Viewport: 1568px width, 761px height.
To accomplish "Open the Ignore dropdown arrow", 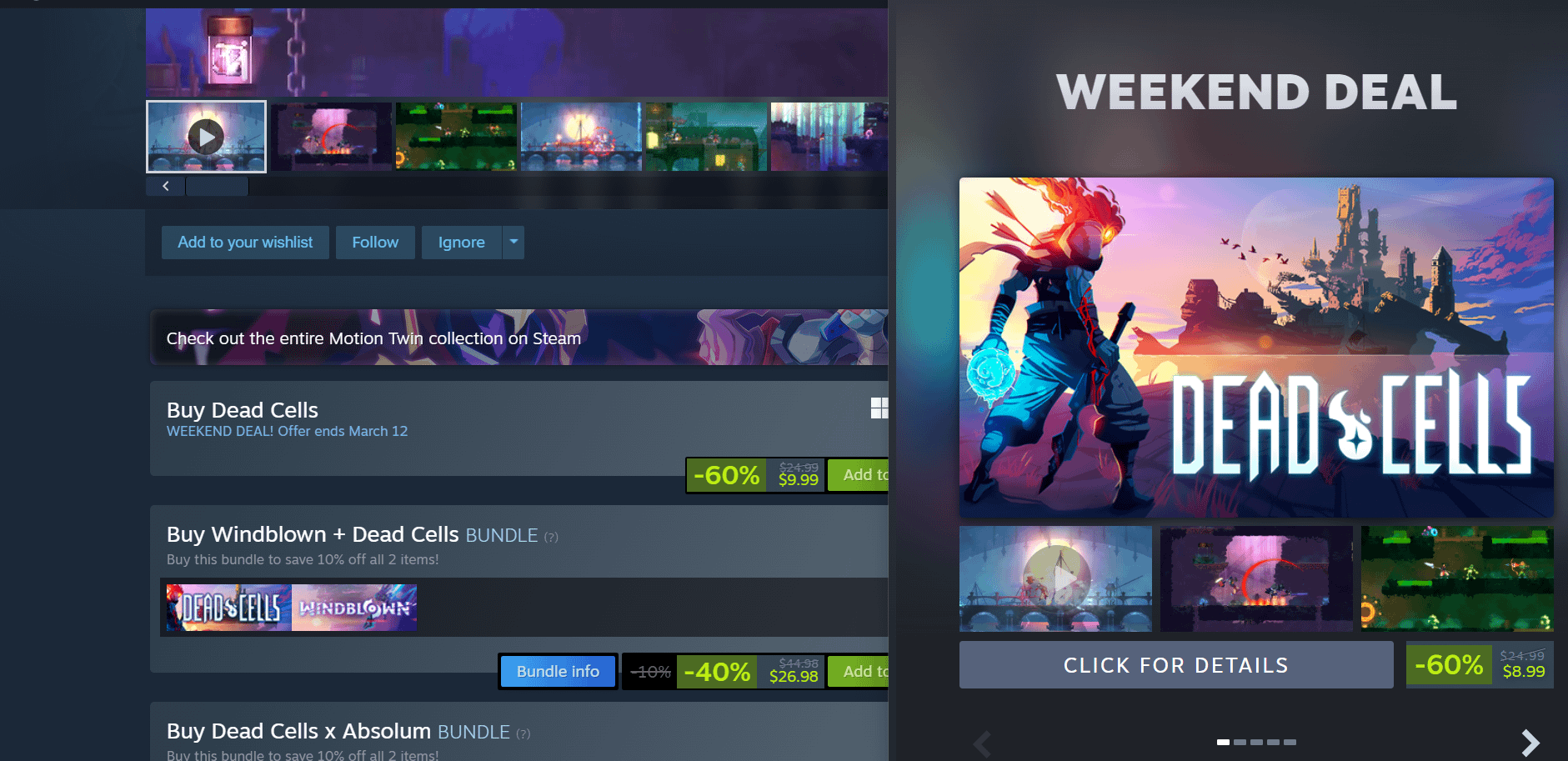I will tap(513, 243).
